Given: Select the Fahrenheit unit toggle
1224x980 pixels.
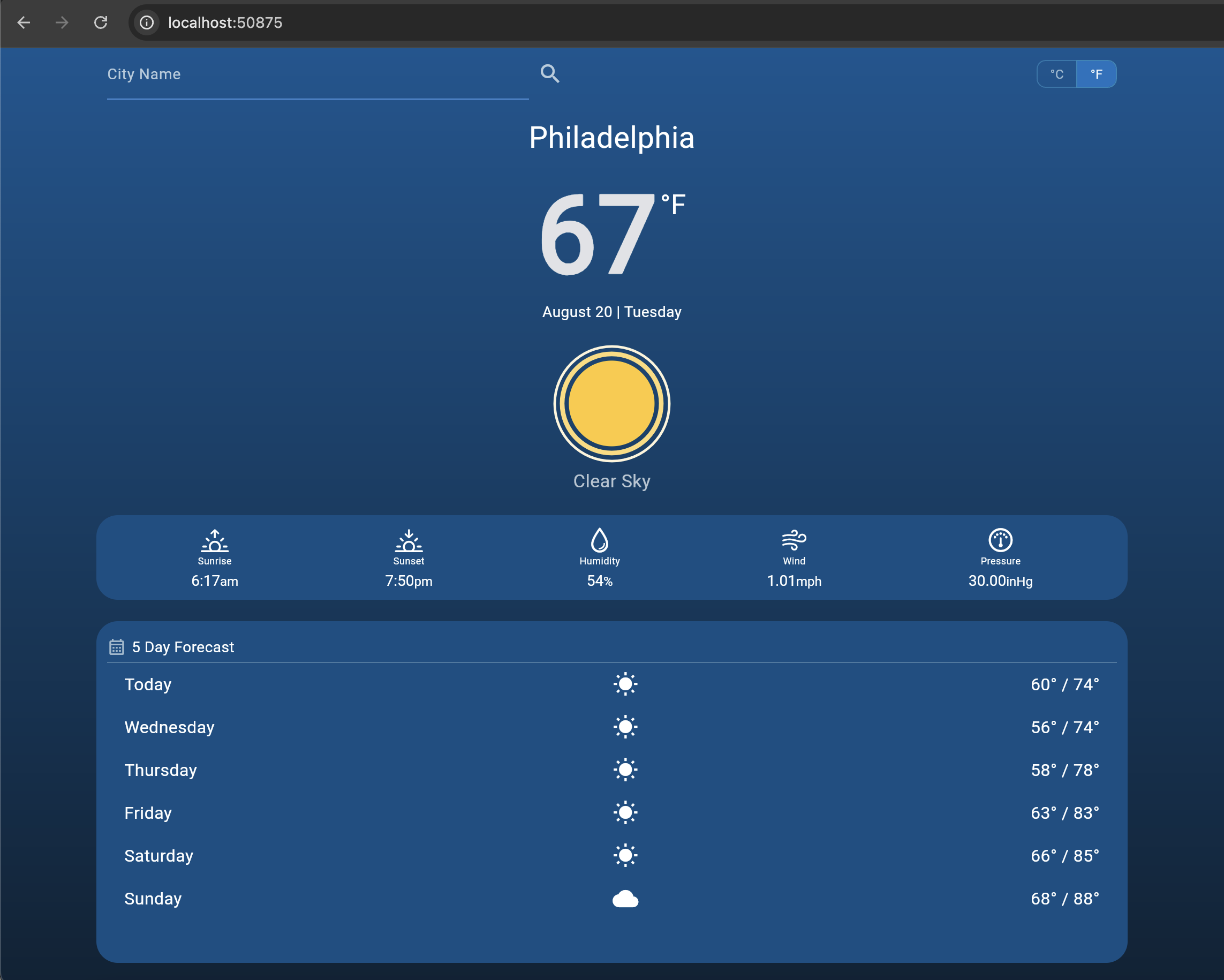Looking at the screenshot, I should (1096, 74).
